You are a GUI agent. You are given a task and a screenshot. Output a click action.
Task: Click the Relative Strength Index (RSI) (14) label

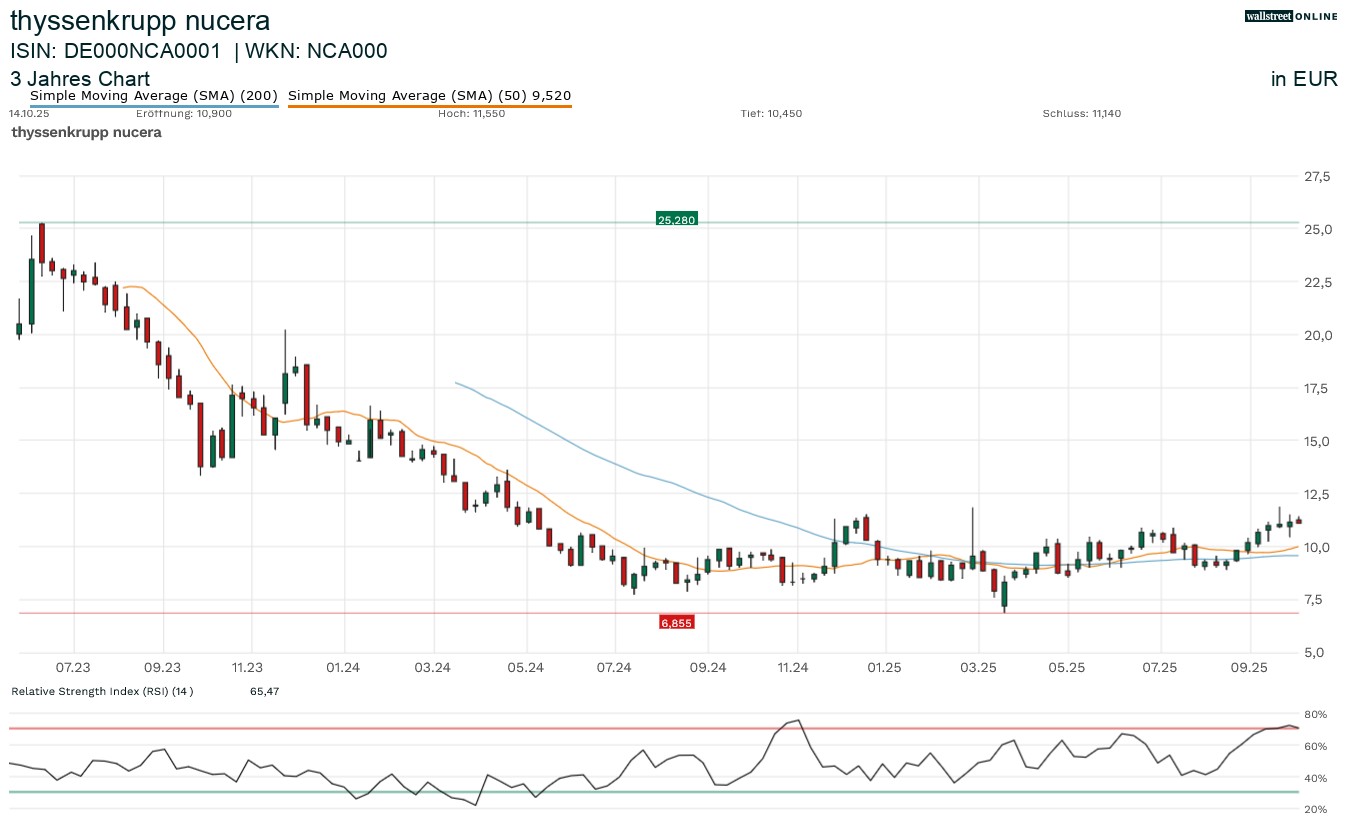tap(101, 691)
